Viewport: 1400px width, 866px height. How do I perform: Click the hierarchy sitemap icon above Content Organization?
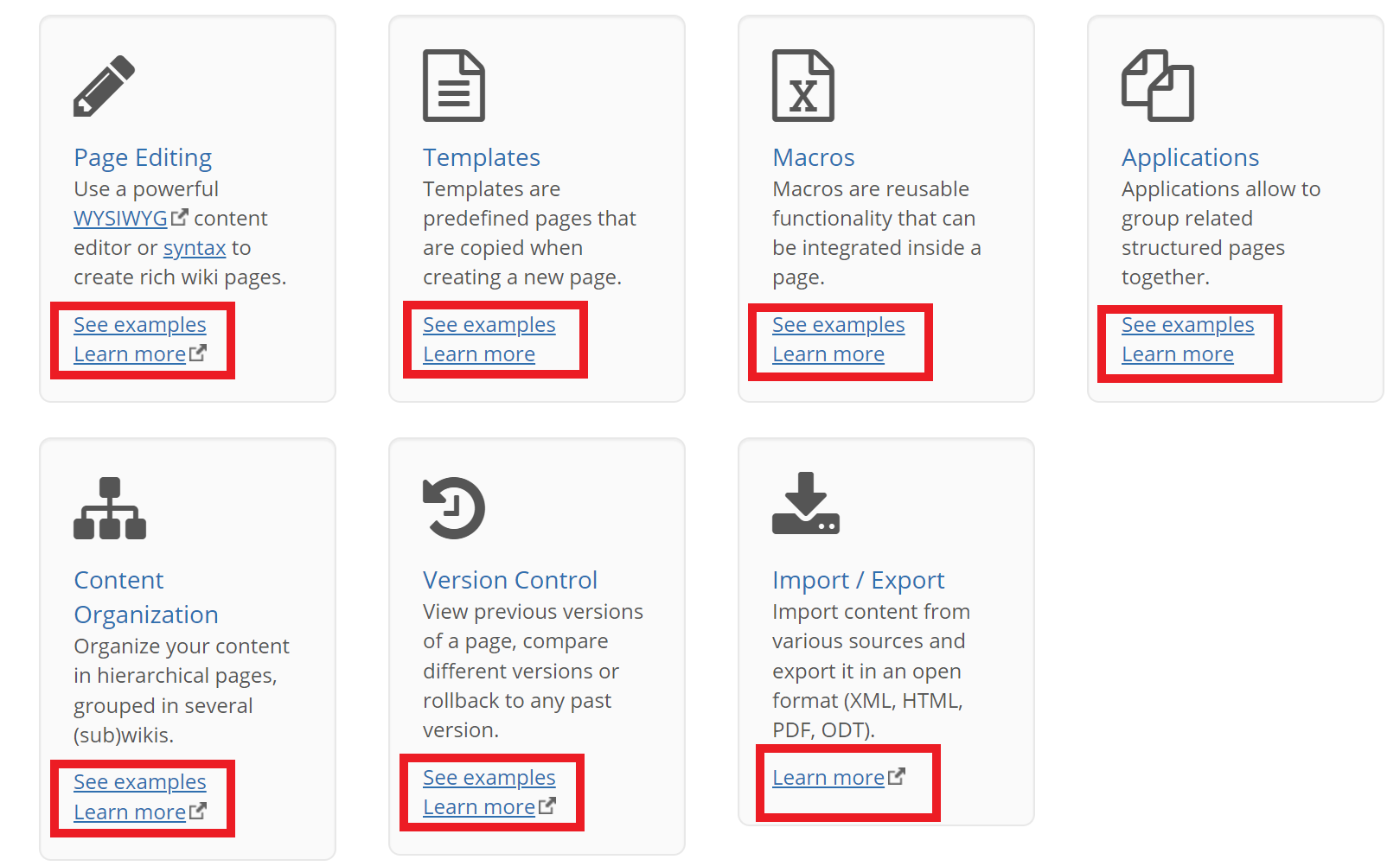tap(110, 508)
